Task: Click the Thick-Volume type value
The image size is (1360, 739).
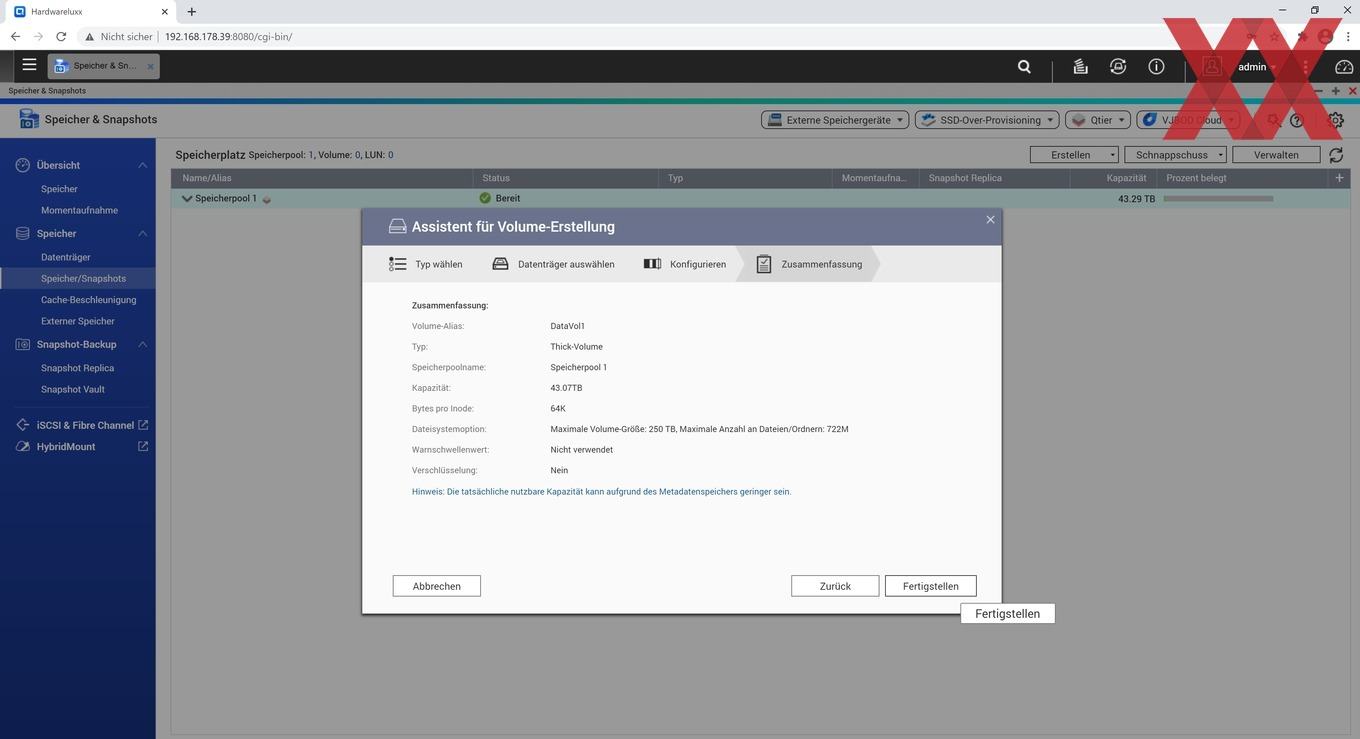Action: point(576,347)
